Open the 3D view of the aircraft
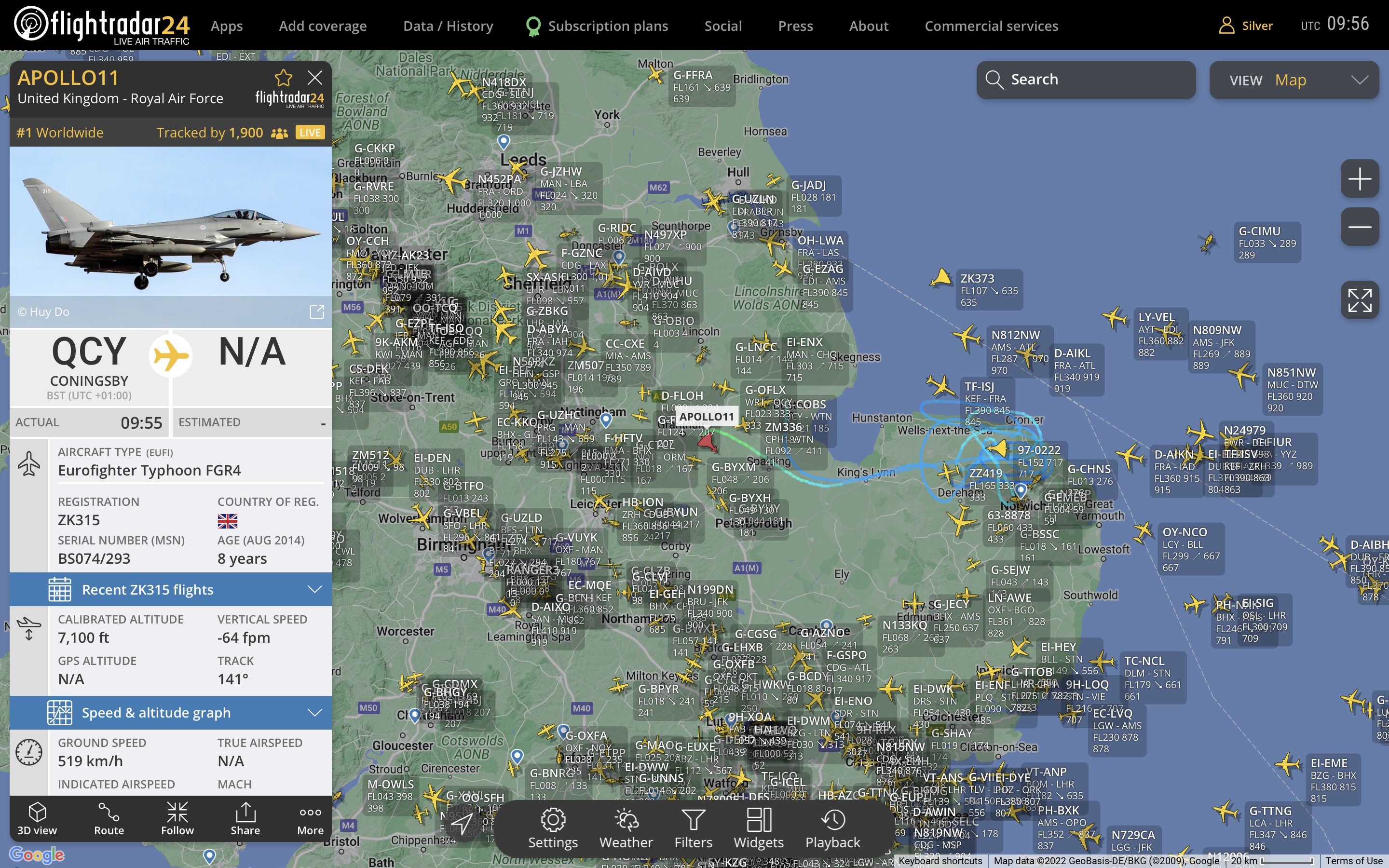 tap(37, 819)
